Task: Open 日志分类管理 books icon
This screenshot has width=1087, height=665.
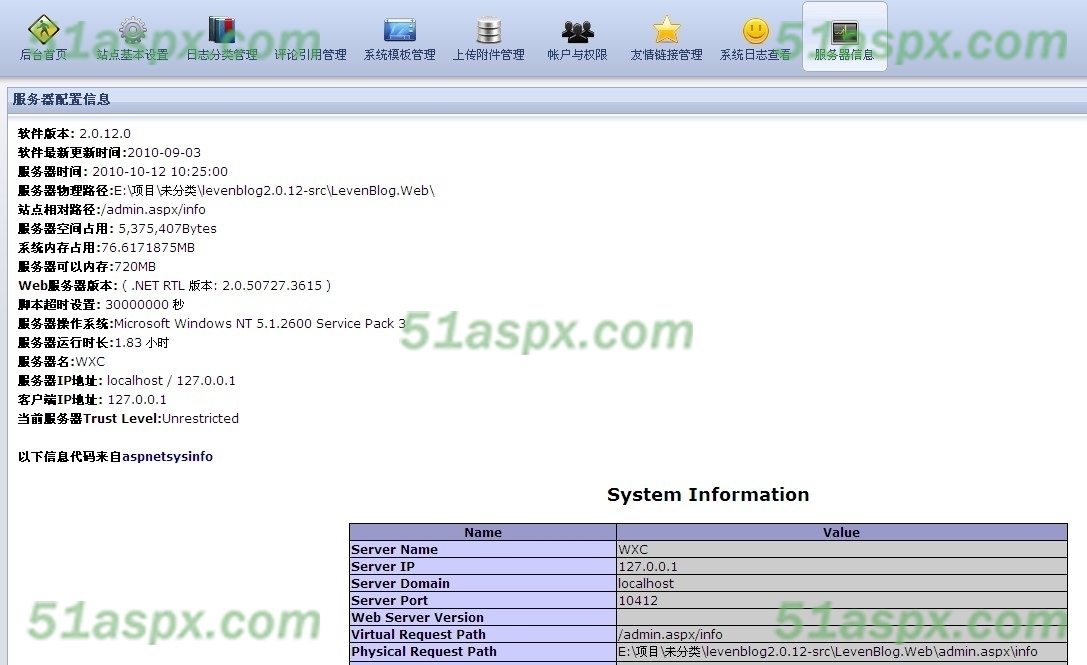Action: (222, 31)
